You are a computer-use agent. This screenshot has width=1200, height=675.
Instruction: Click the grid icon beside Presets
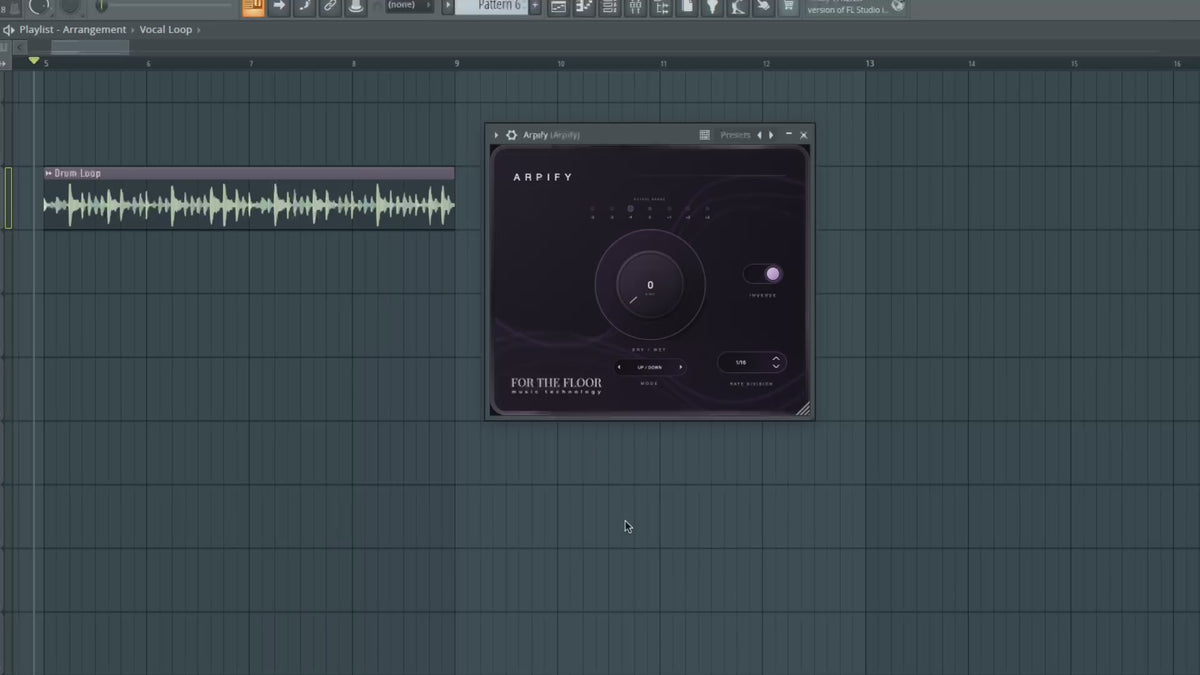coord(705,135)
